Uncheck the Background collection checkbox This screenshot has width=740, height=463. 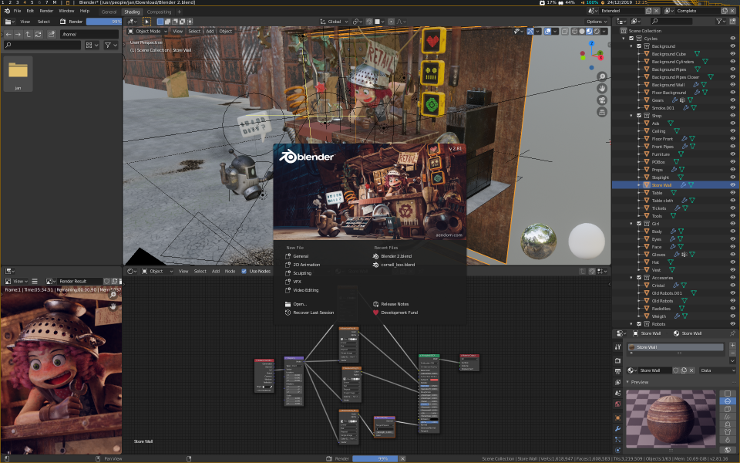(x=639, y=46)
